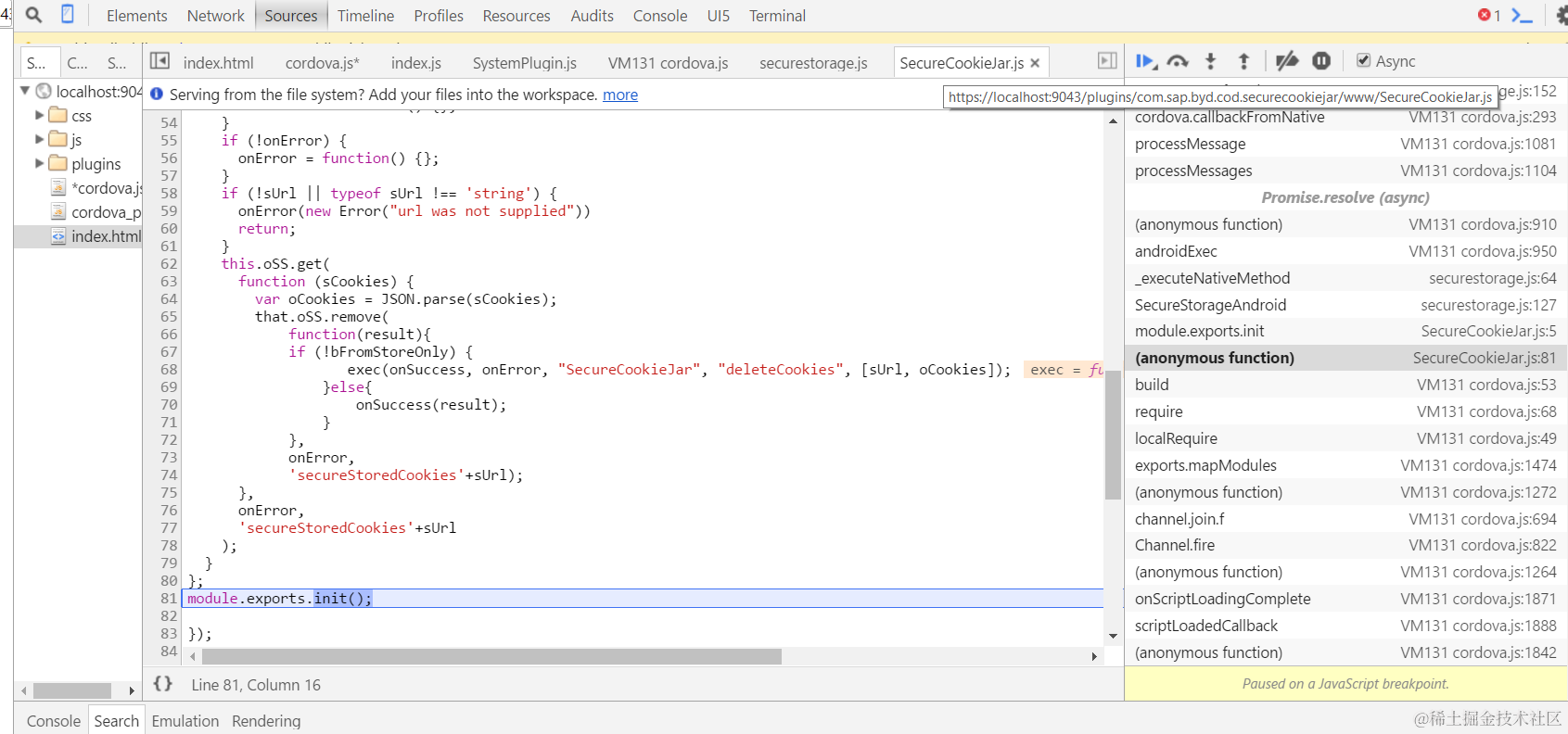Collapse the localhost:9043 tree node
Screen dimensions: 1568x734
[x=25, y=91]
